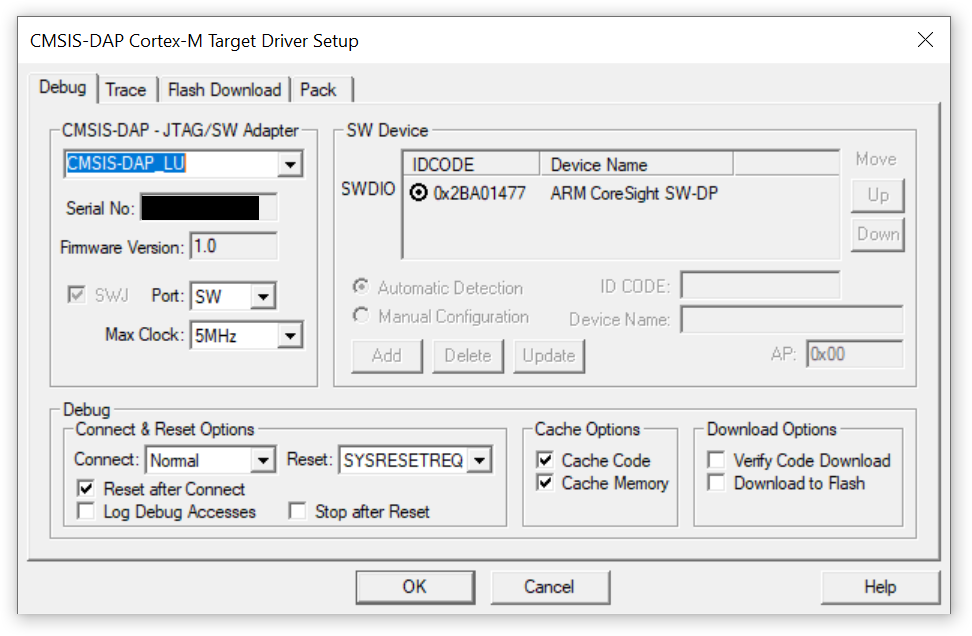Viewport: 972px width, 636px height.
Task: Click the Serial No field
Action: click(x=209, y=208)
